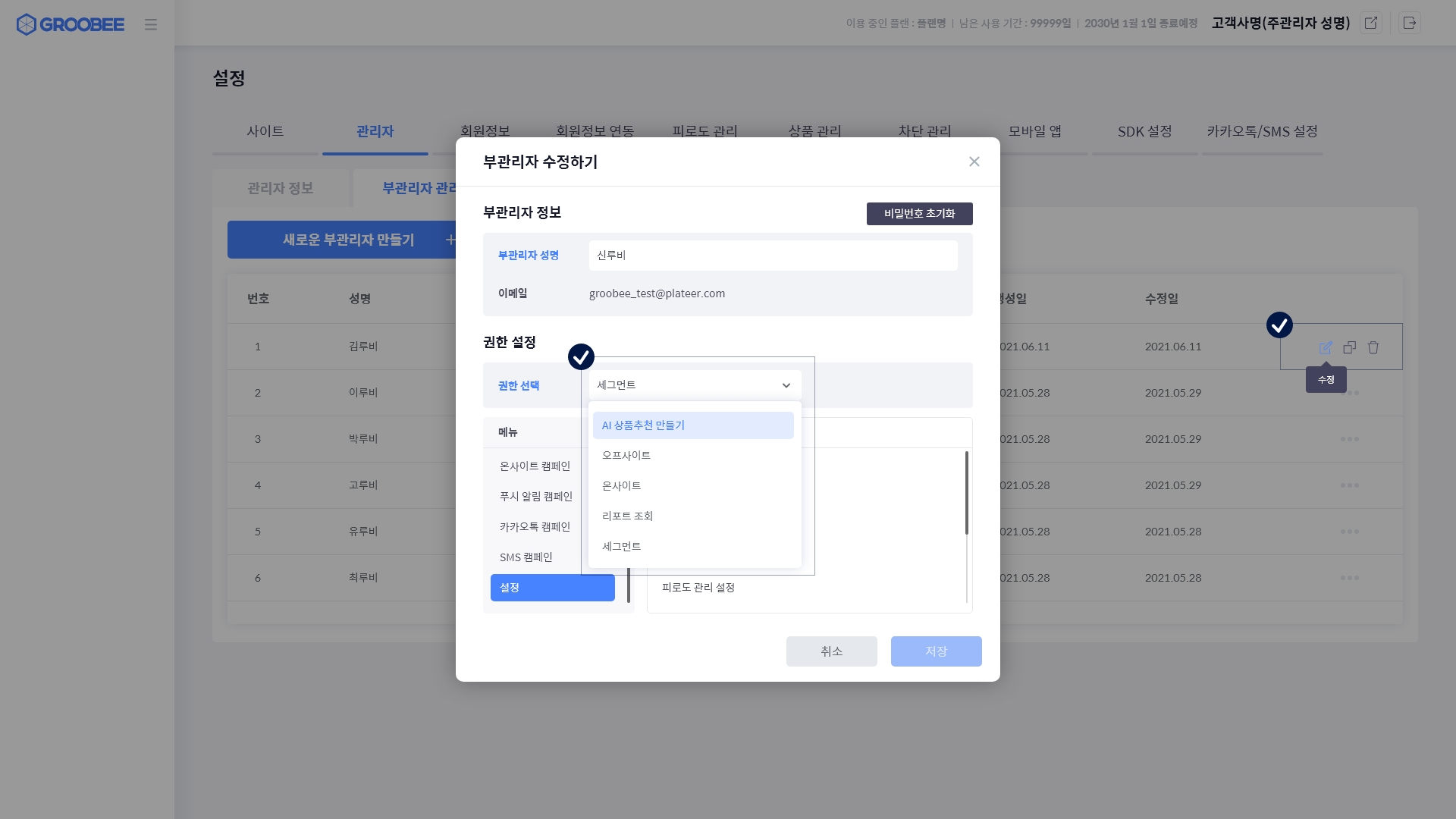
Task: Click the trash delete icon in row 1
Action: [1373, 347]
